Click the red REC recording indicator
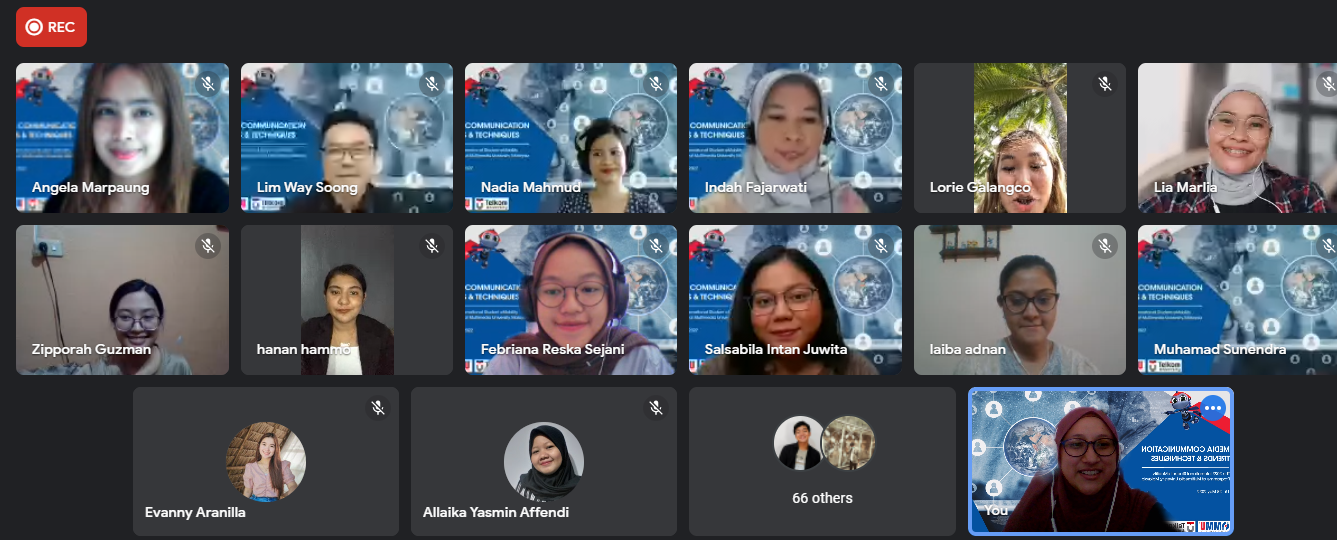 51,27
